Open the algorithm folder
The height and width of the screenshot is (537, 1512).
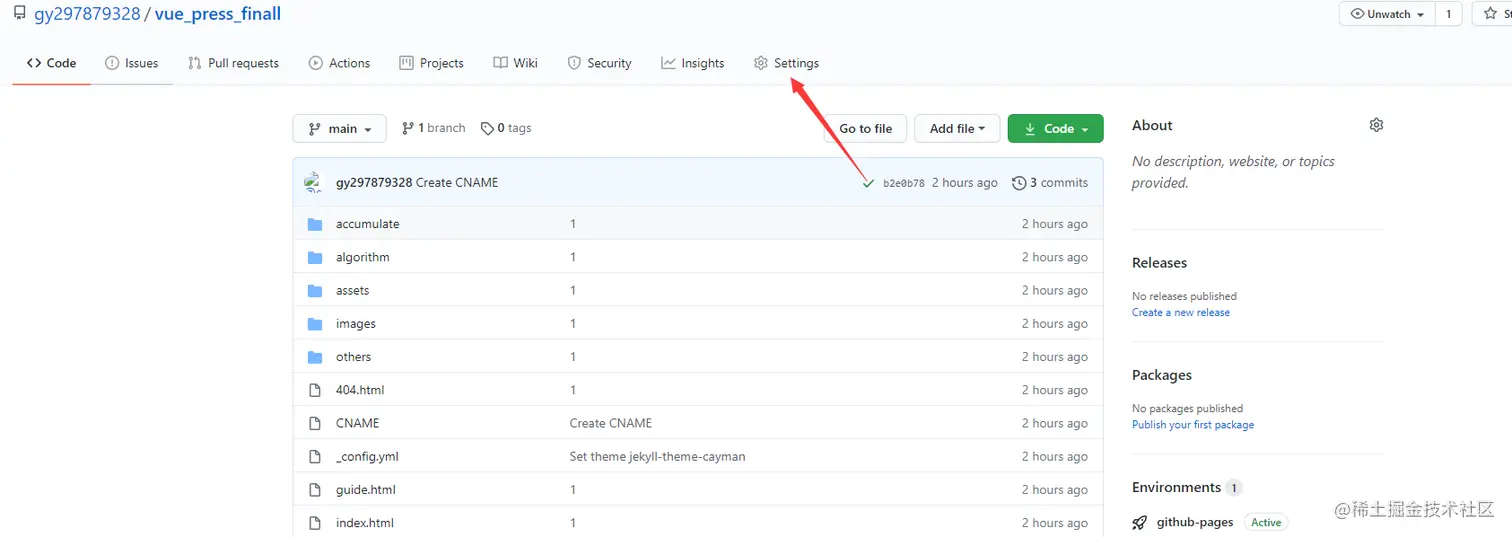pyautogui.click(x=362, y=257)
